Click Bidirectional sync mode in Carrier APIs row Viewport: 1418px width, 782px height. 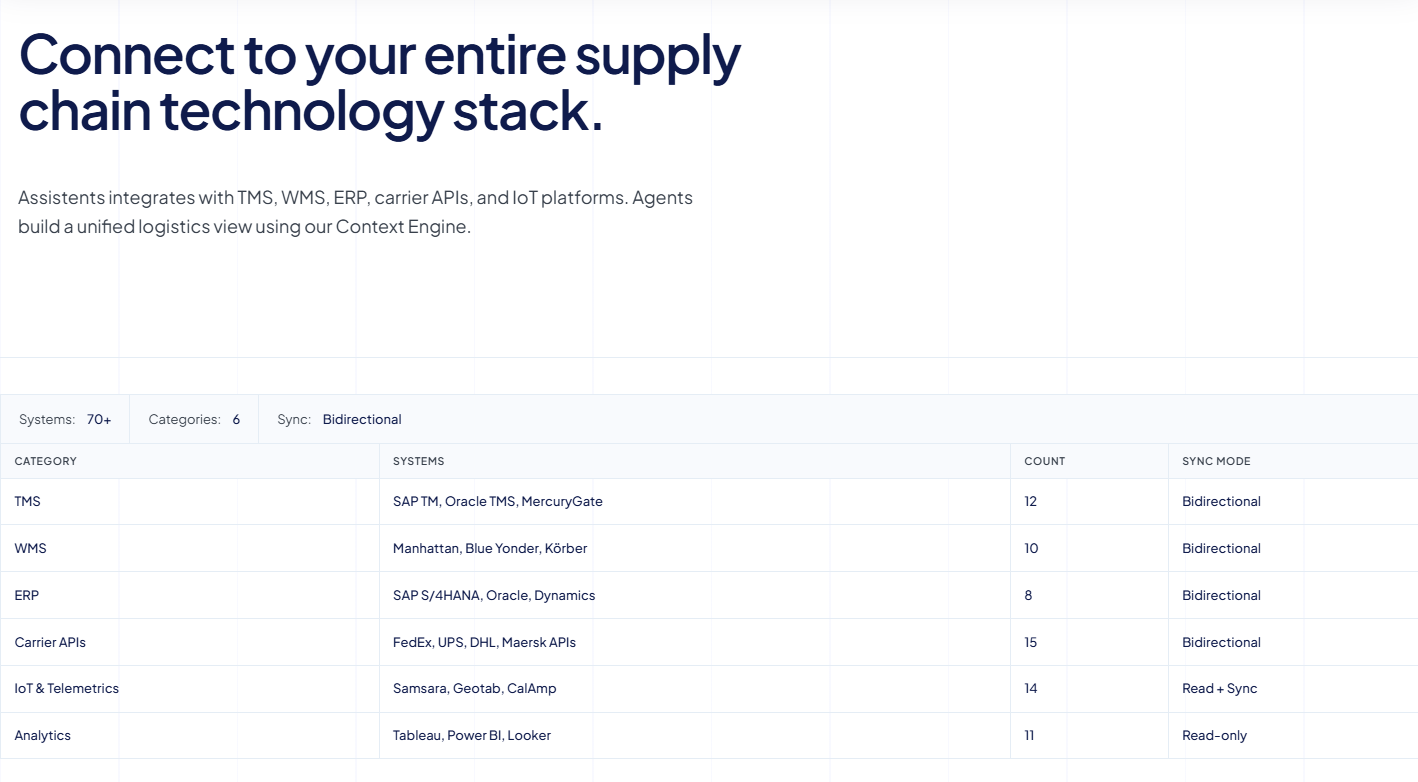pos(1293,642)
